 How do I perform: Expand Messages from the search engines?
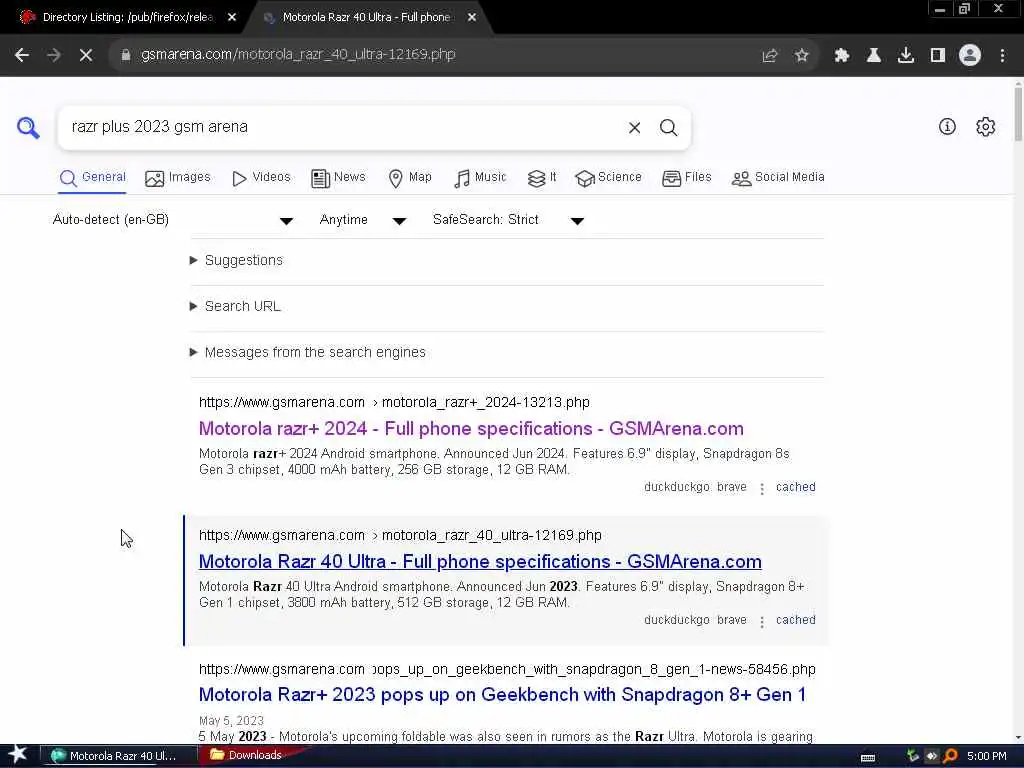click(x=307, y=353)
